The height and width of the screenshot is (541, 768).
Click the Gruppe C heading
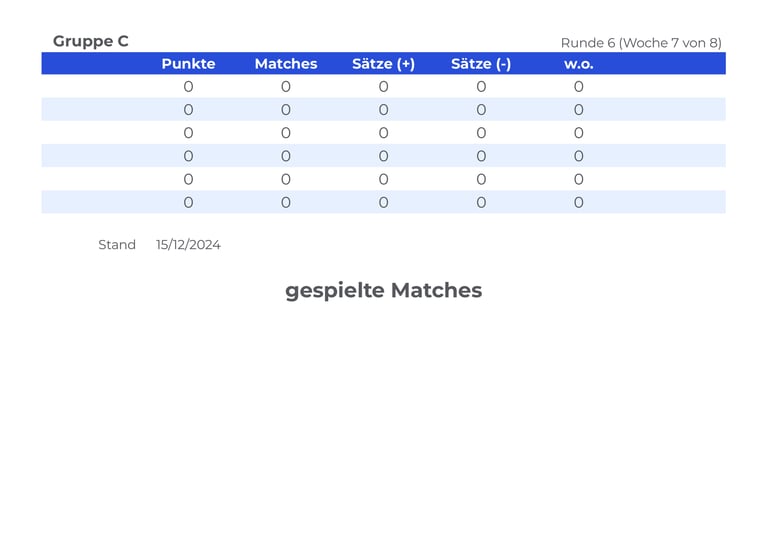pos(91,41)
